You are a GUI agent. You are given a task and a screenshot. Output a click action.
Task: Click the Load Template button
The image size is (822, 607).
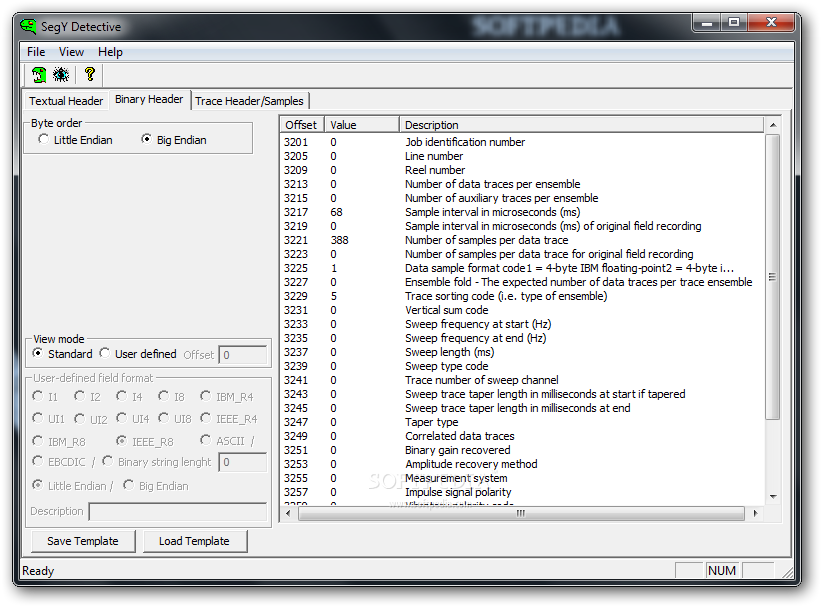pos(194,541)
